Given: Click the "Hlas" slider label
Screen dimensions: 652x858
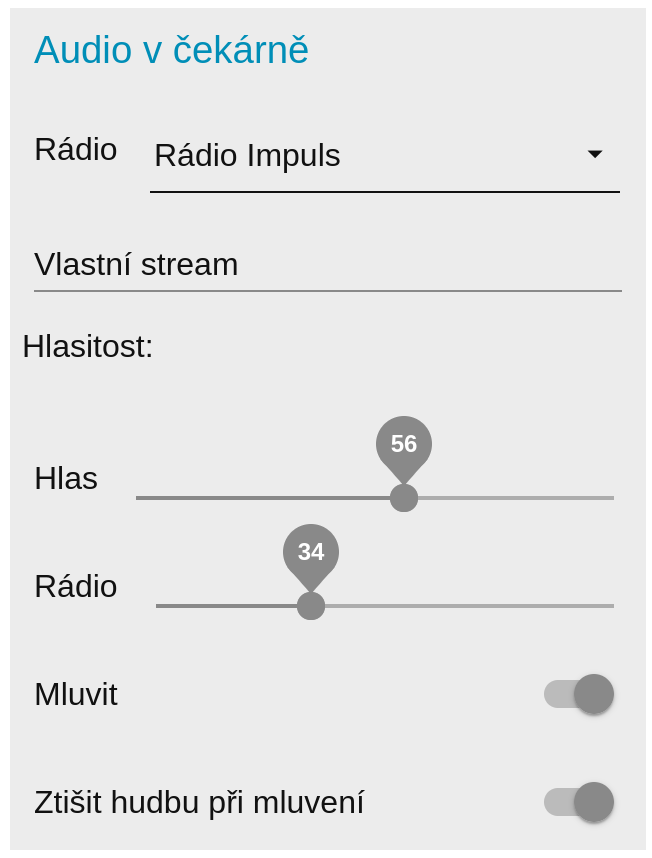Looking at the screenshot, I should 66,478.
